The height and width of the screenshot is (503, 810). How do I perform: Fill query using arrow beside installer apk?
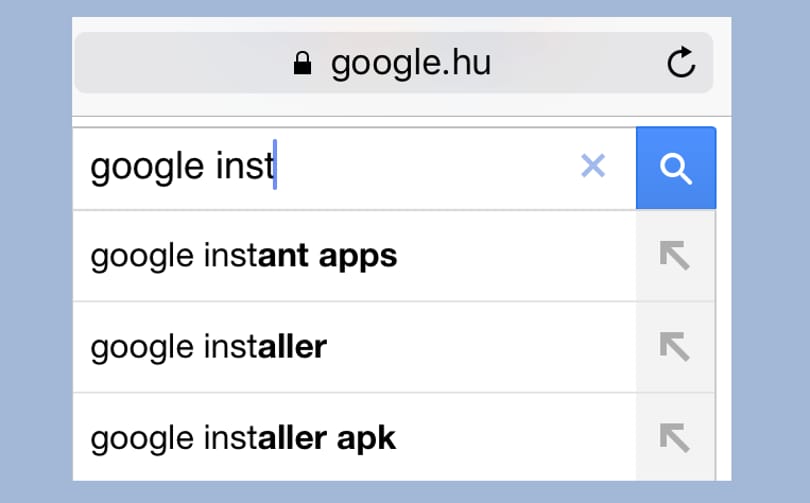675,437
